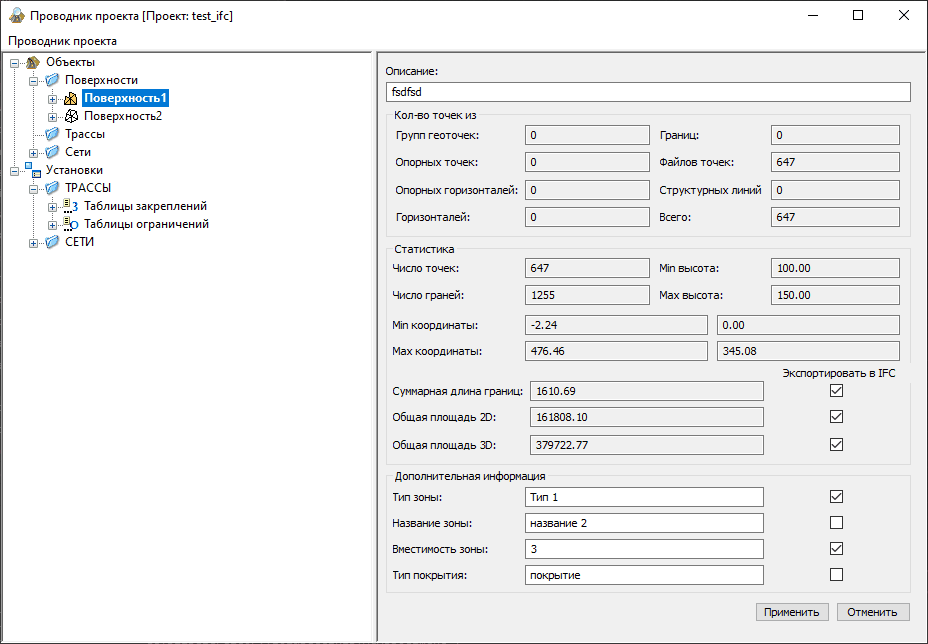Enable IFC export for Название зоны
This screenshot has height=644, width=928.
836,523
